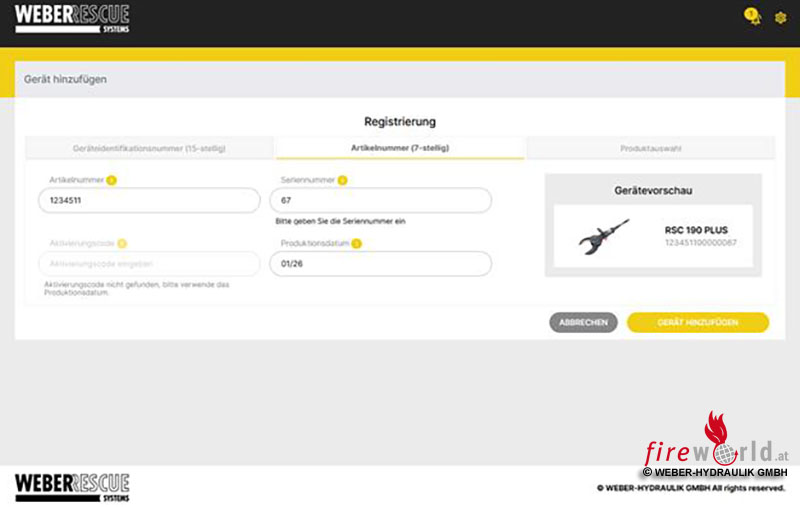Click info icon next to Artikelnummer
The image size is (800, 507).
(x=112, y=180)
